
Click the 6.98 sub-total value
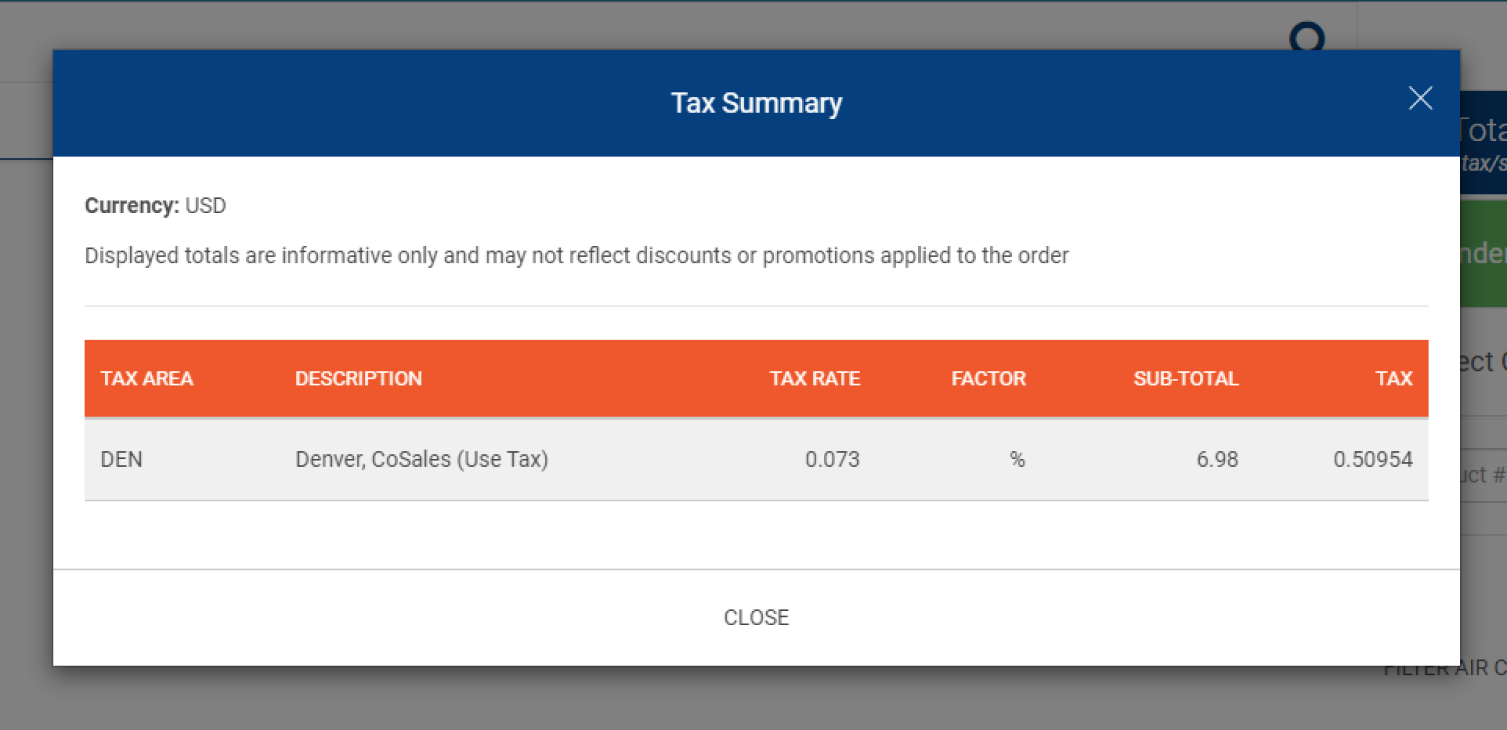click(x=1218, y=459)
